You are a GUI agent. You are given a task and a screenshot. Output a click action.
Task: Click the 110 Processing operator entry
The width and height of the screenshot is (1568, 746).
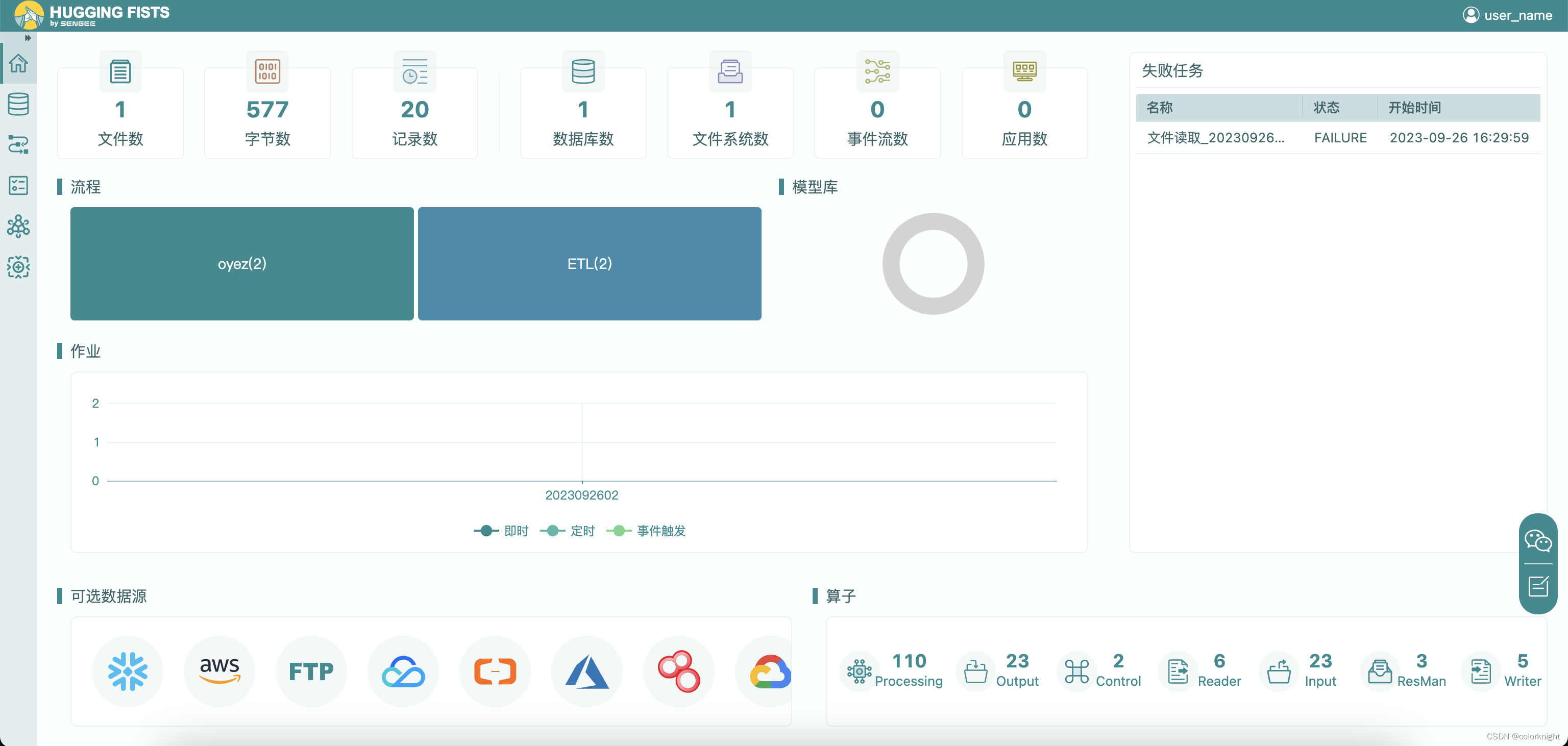point(894,671)
